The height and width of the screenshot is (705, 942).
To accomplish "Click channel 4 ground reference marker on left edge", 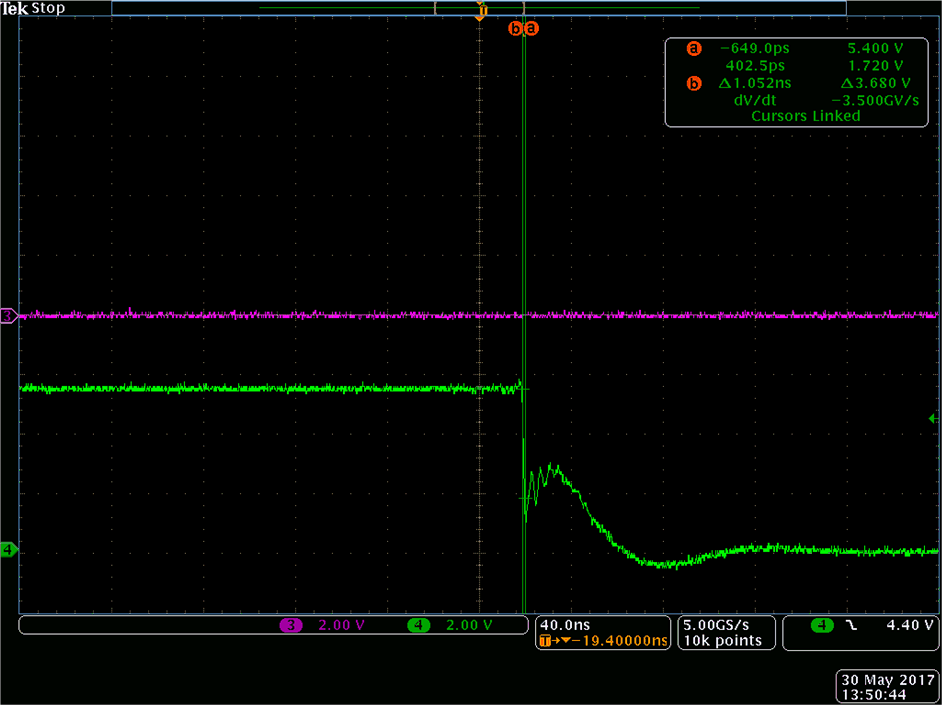I will 8,550.
